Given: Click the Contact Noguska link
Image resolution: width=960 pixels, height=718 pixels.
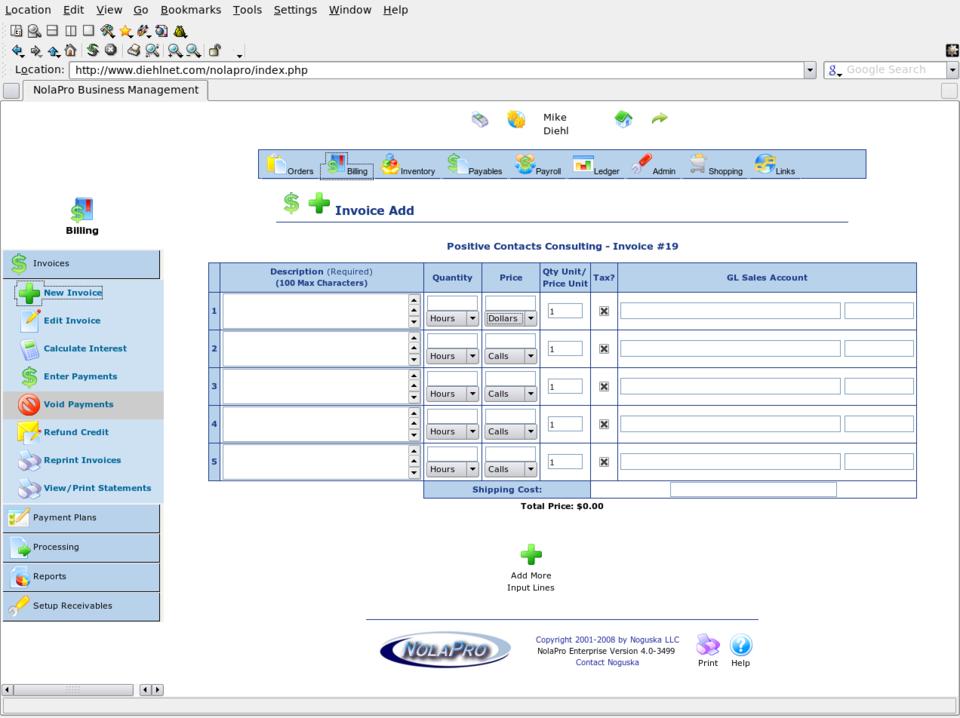Looking at the screenshot, I should (x=607, y=663).
